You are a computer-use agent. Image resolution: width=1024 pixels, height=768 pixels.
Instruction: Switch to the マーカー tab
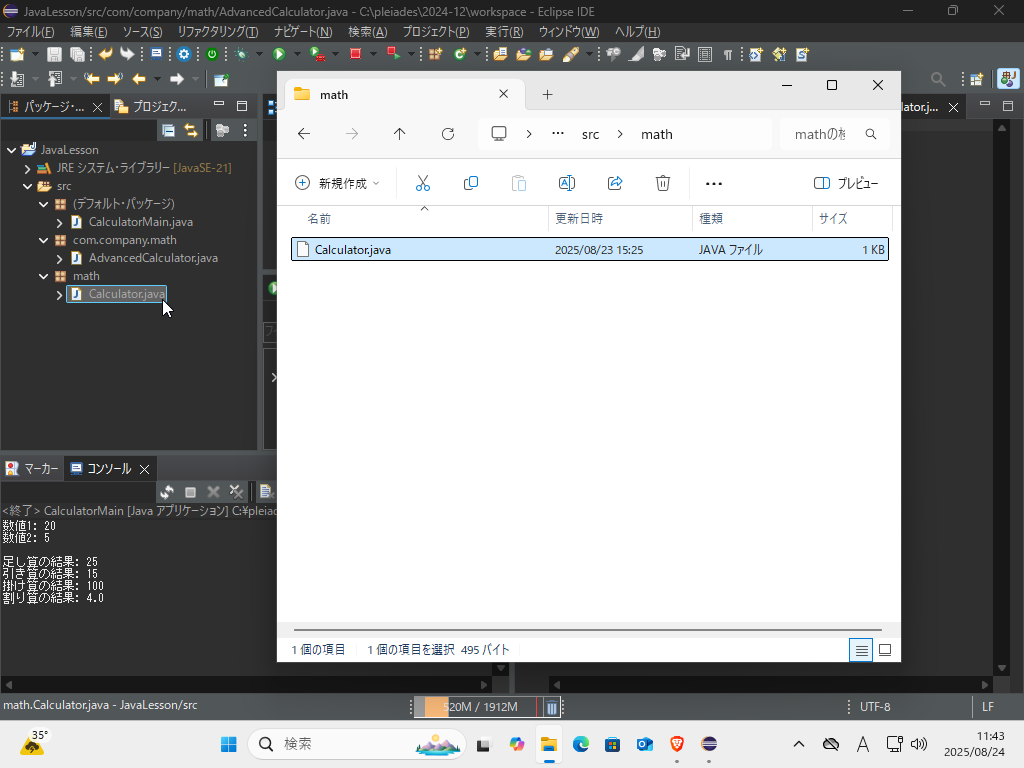32,469
